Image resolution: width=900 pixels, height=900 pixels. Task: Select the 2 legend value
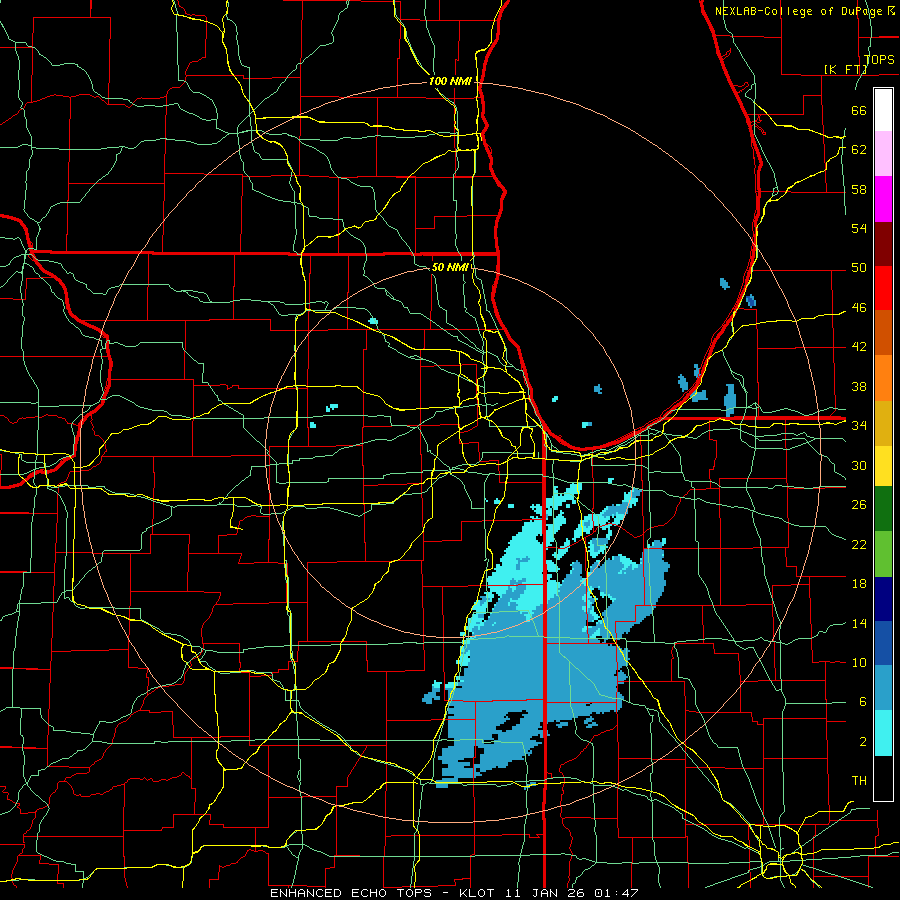pyautogui.click(x=862, y=742)
